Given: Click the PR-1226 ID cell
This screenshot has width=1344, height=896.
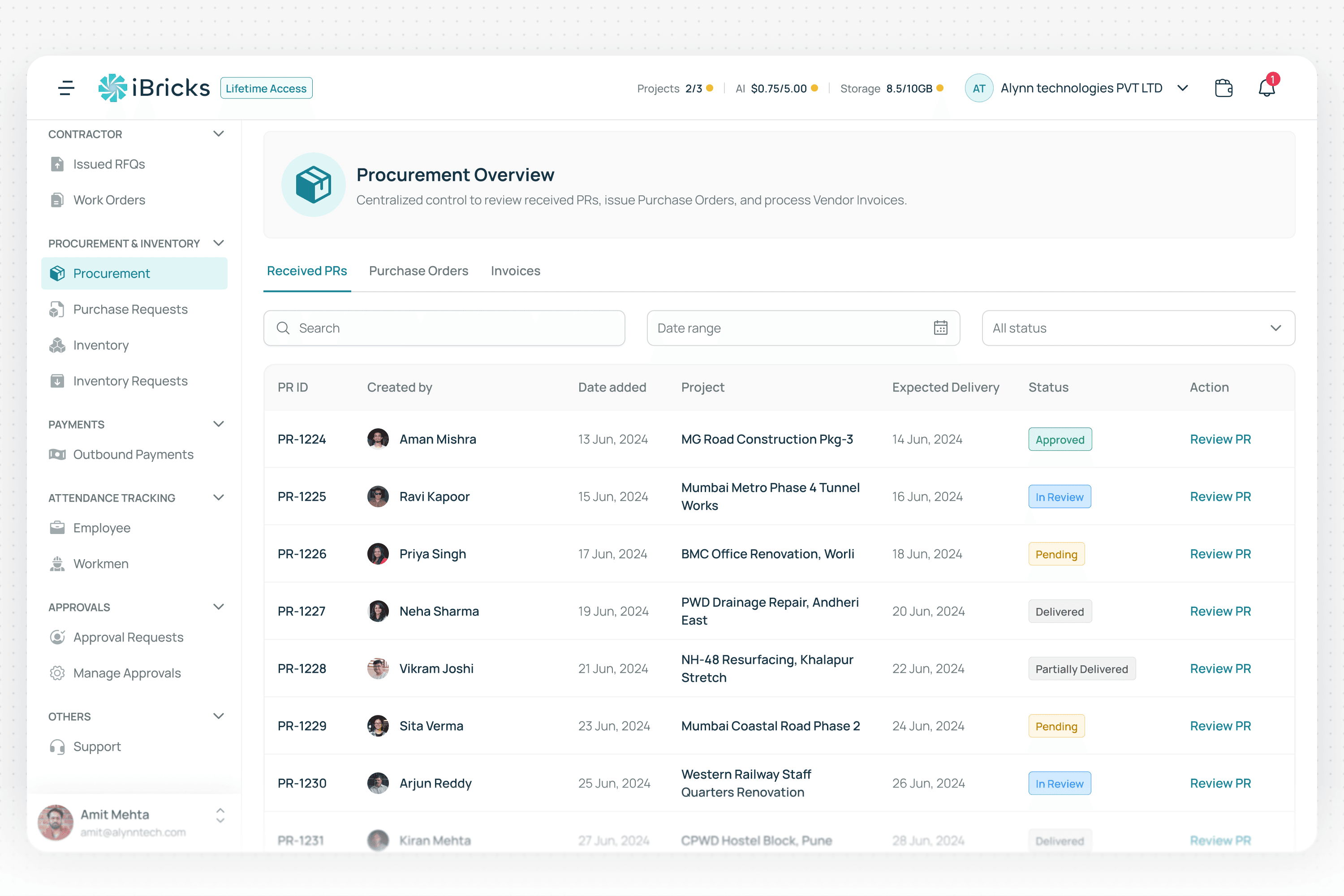Looking at the screenshot, I should (x=302, y=554).
